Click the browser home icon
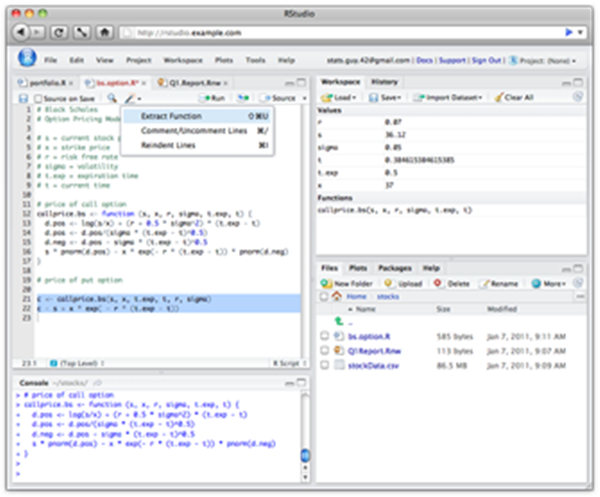The width and height of the screenshot is (600, 497). (x=104, y=32)
